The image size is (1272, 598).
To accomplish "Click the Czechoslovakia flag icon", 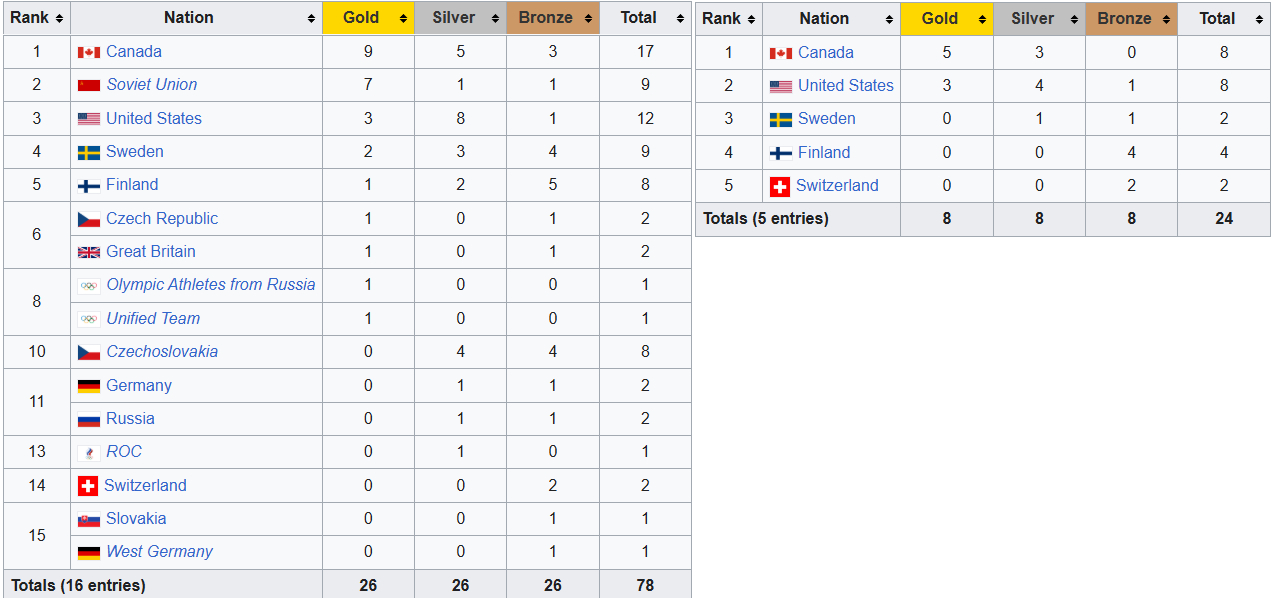I will [x=89, y=352].
